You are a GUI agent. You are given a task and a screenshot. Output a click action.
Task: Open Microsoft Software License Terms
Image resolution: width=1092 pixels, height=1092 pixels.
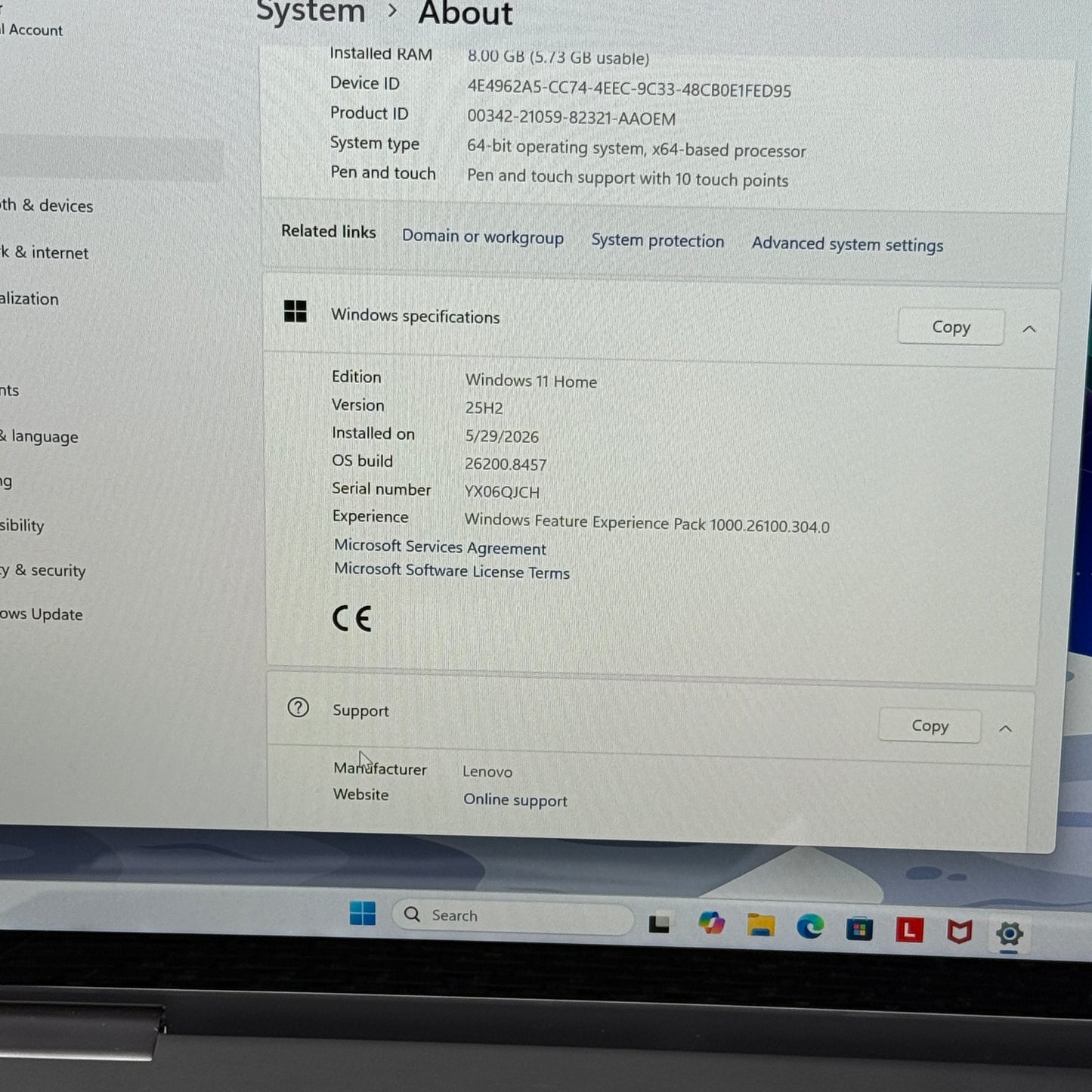(452, 571)
